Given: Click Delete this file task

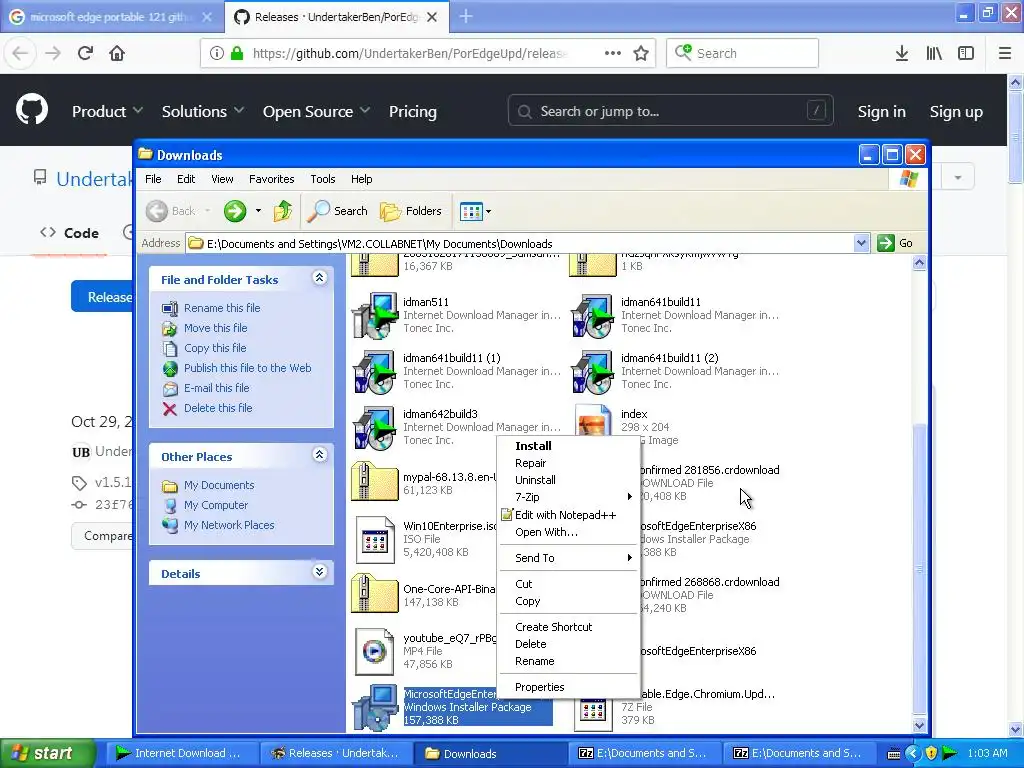Looking at the screenshot, I should click(217, 408).
